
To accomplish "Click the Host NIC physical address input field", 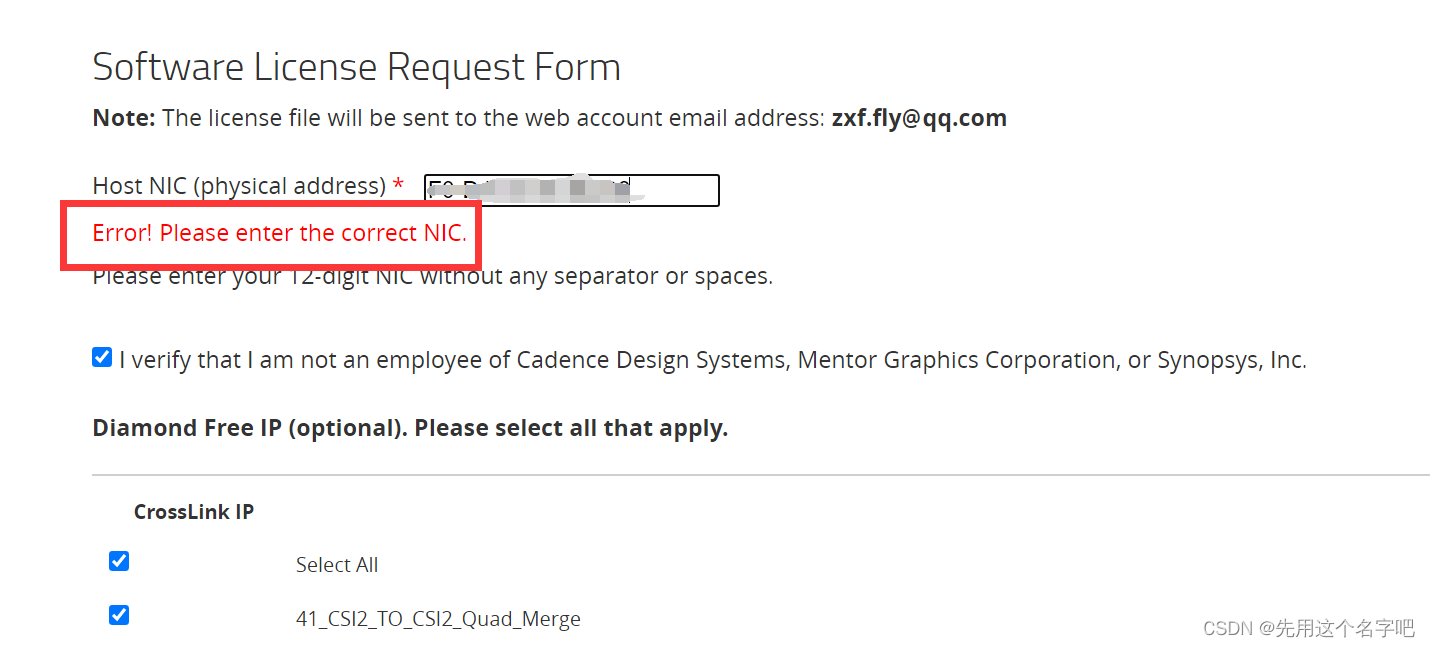I will 571,190.
